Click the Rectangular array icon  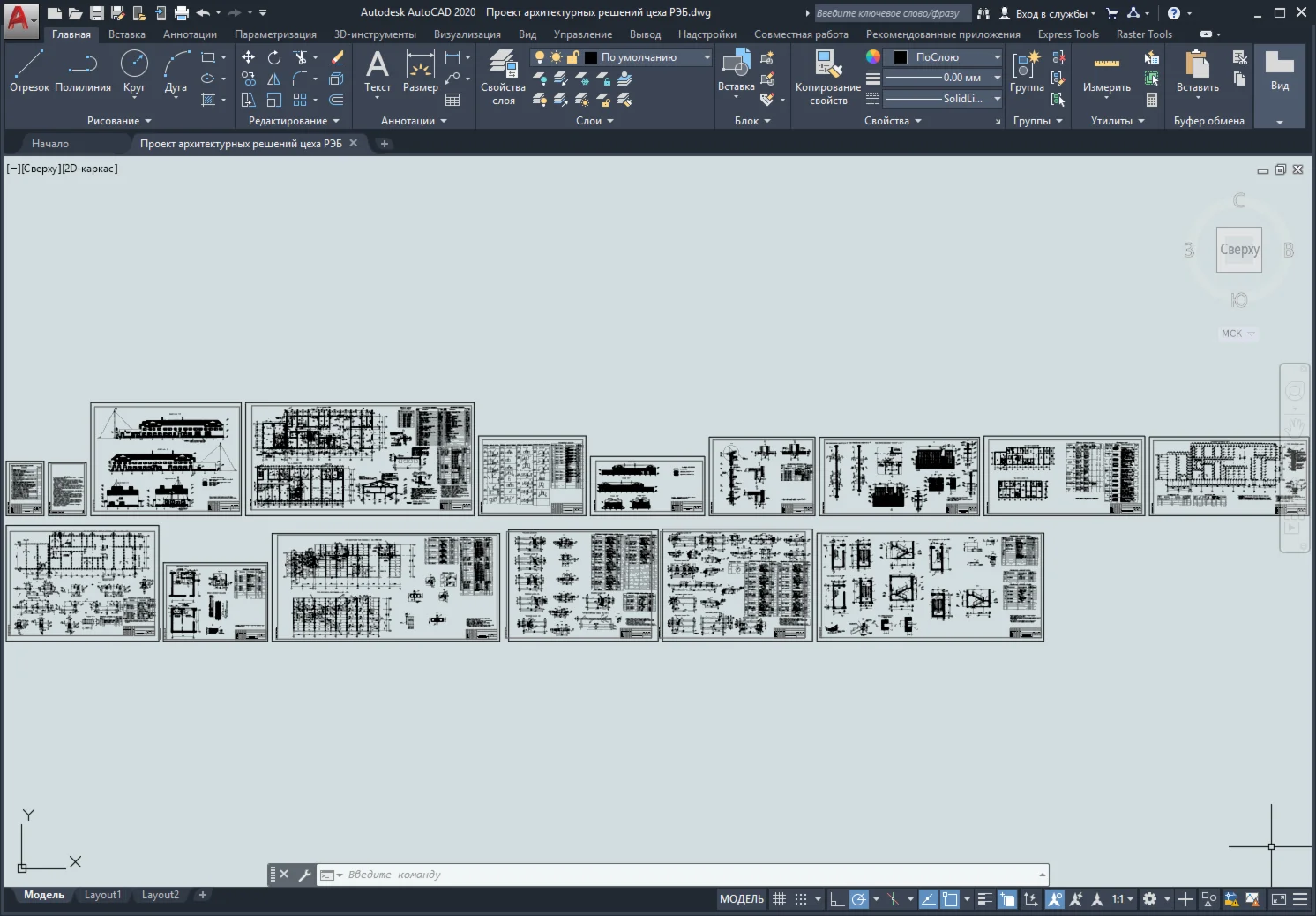pos(301,100)
